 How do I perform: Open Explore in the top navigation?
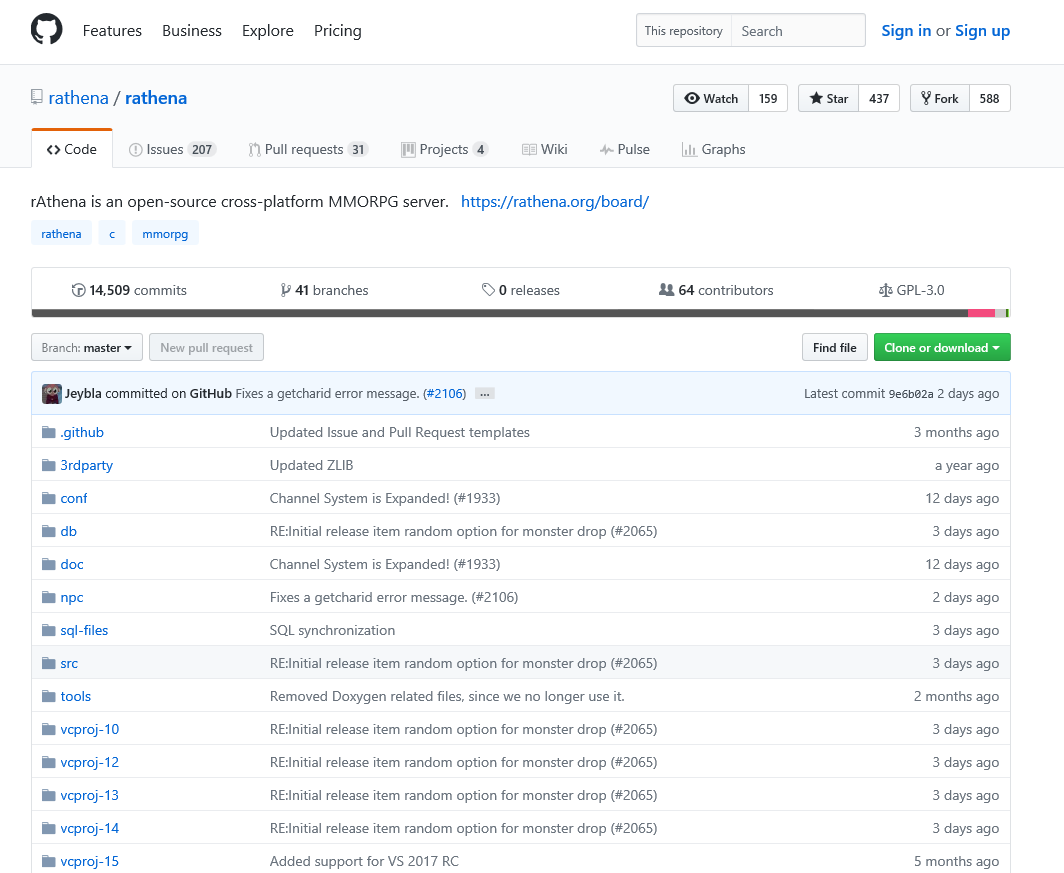268,31
